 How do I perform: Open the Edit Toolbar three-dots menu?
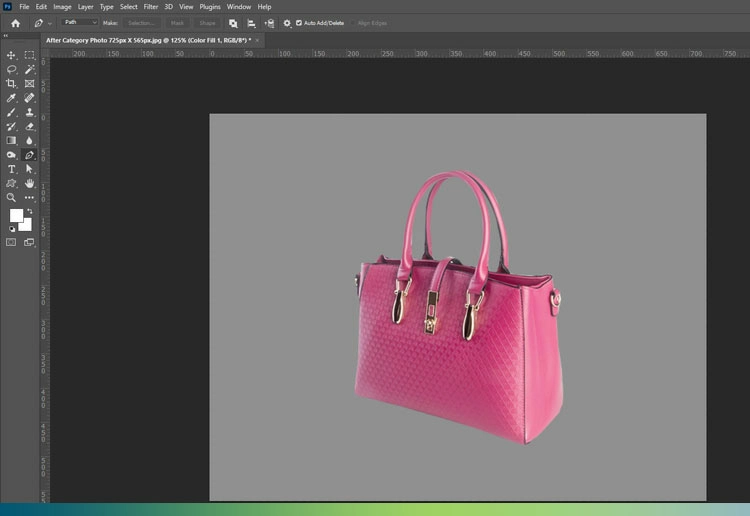30,198
